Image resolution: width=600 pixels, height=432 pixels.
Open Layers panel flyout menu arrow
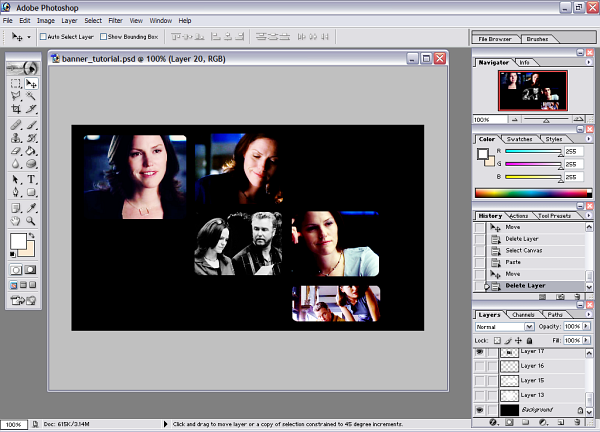(589, 314)
